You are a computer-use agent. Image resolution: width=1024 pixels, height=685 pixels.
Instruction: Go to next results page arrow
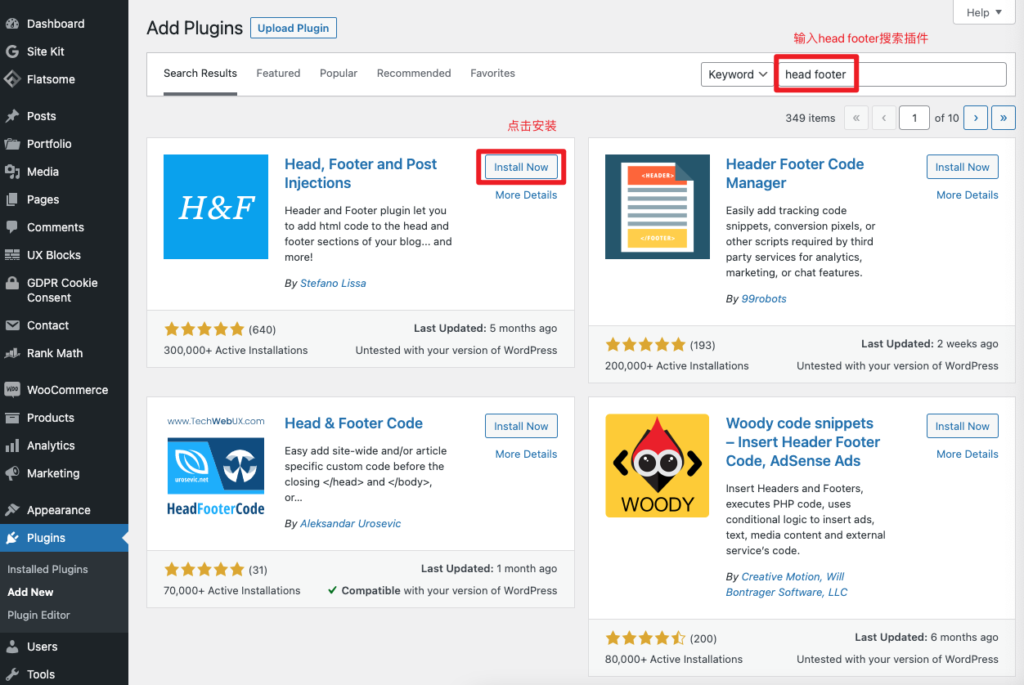click(976, 118)
